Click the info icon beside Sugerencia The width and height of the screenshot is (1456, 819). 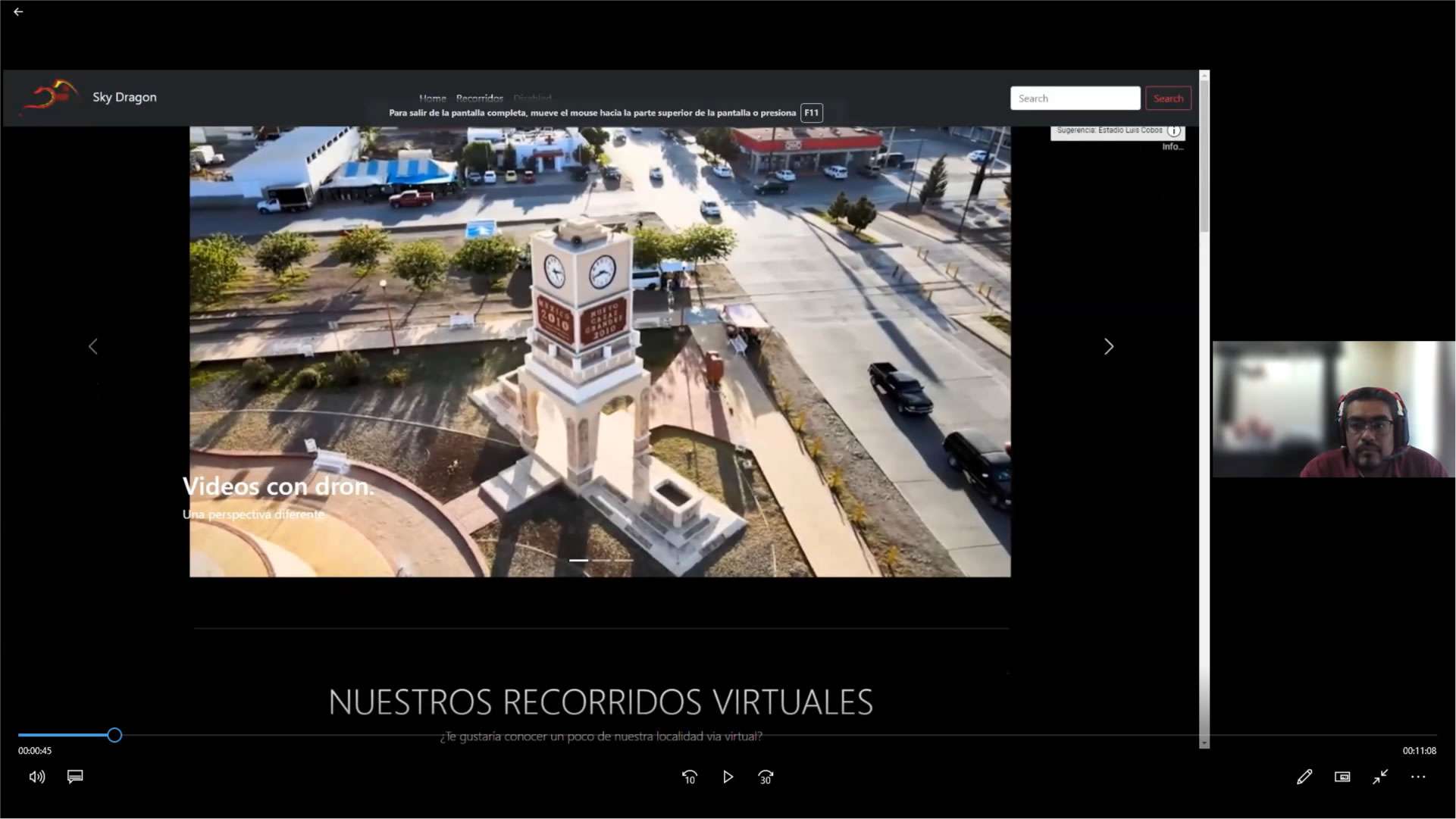[1174, 131]
